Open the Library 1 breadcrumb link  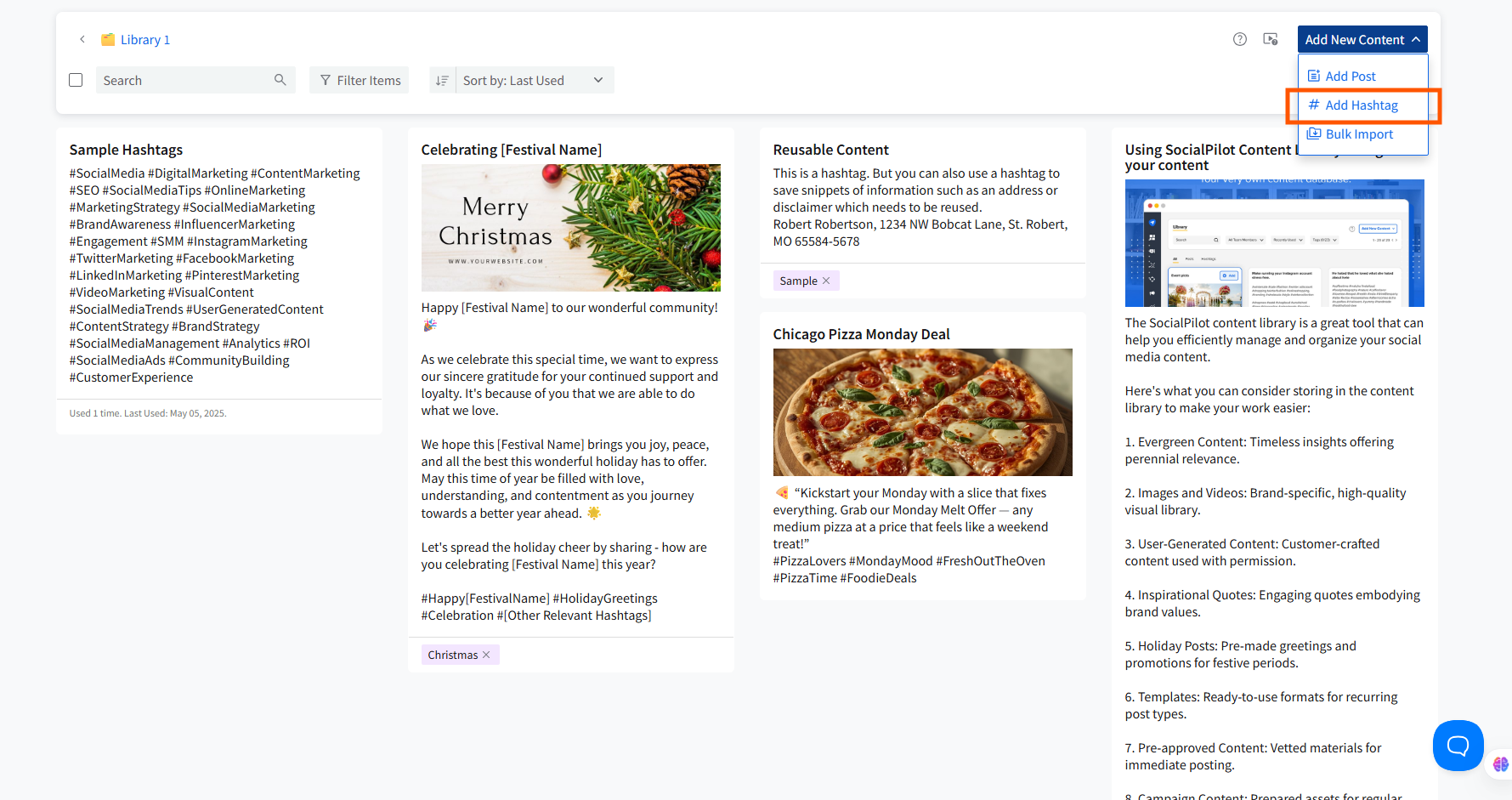point(145,39)
